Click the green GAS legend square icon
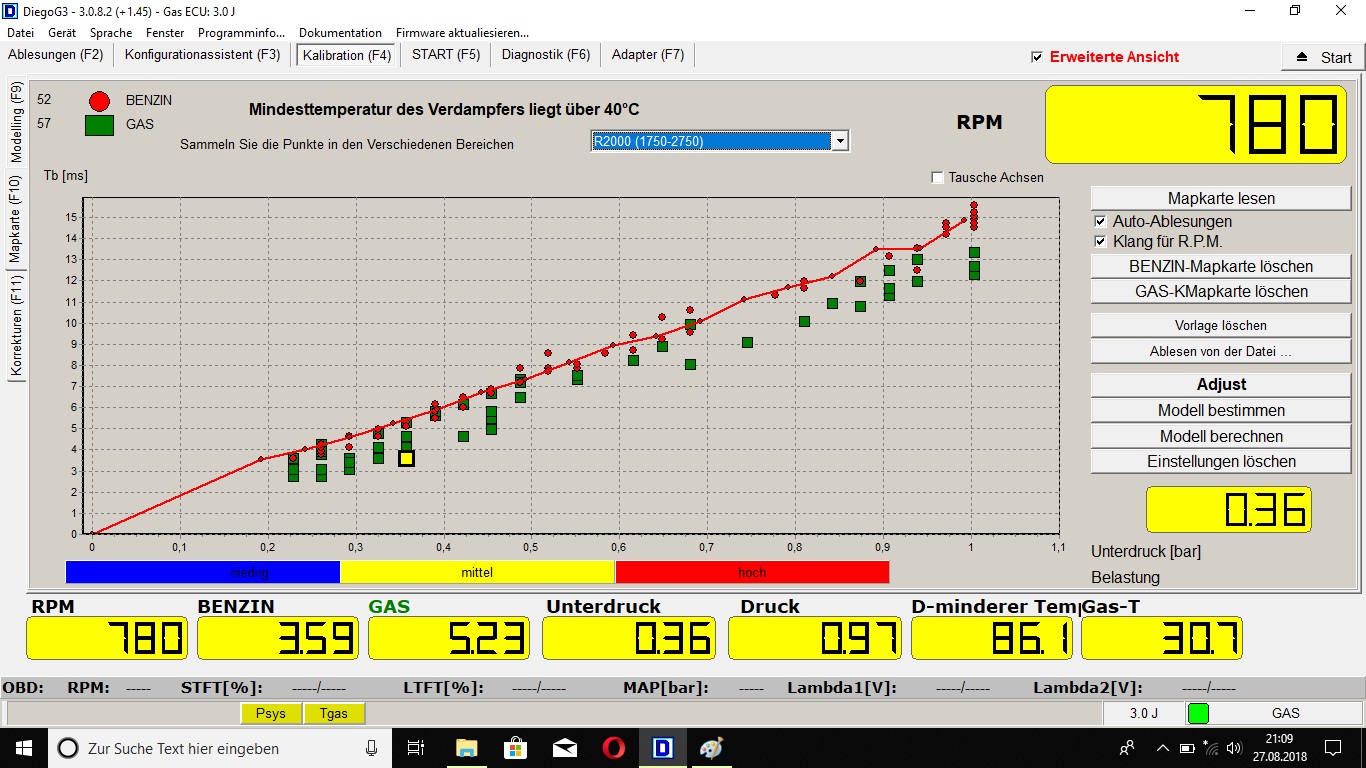 (x=98, y=126)
